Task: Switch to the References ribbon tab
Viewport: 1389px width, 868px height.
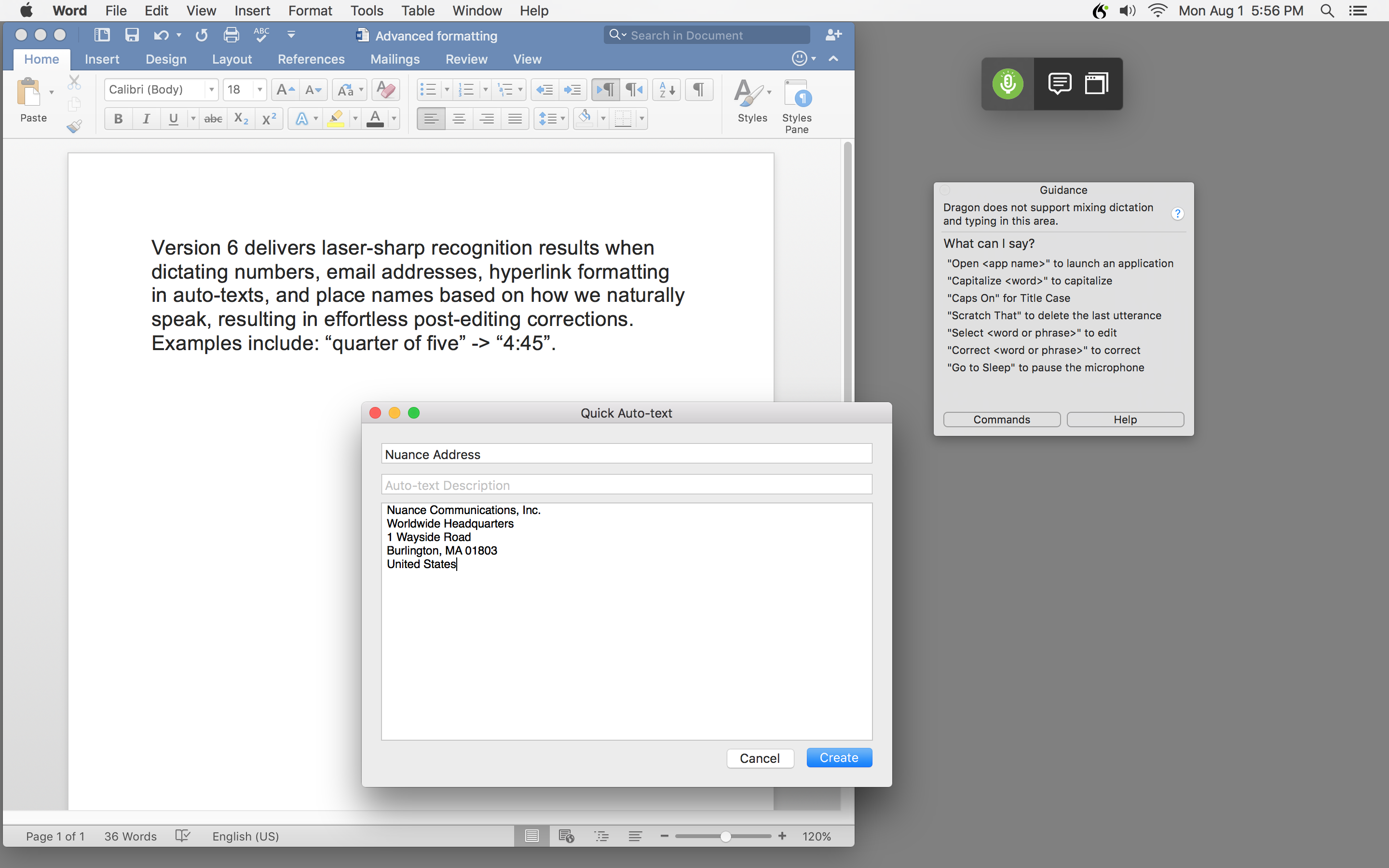Action: click(311, 59)
